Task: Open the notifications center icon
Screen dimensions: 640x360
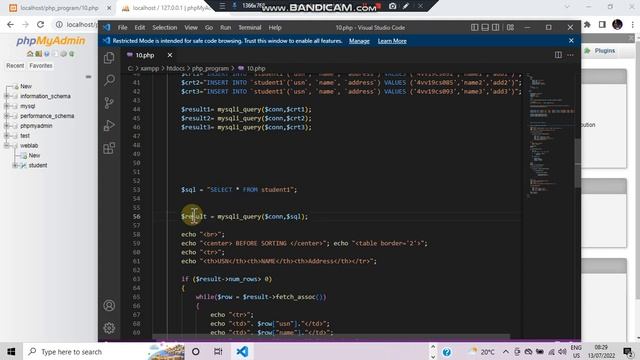Action: tap(628, 351)
